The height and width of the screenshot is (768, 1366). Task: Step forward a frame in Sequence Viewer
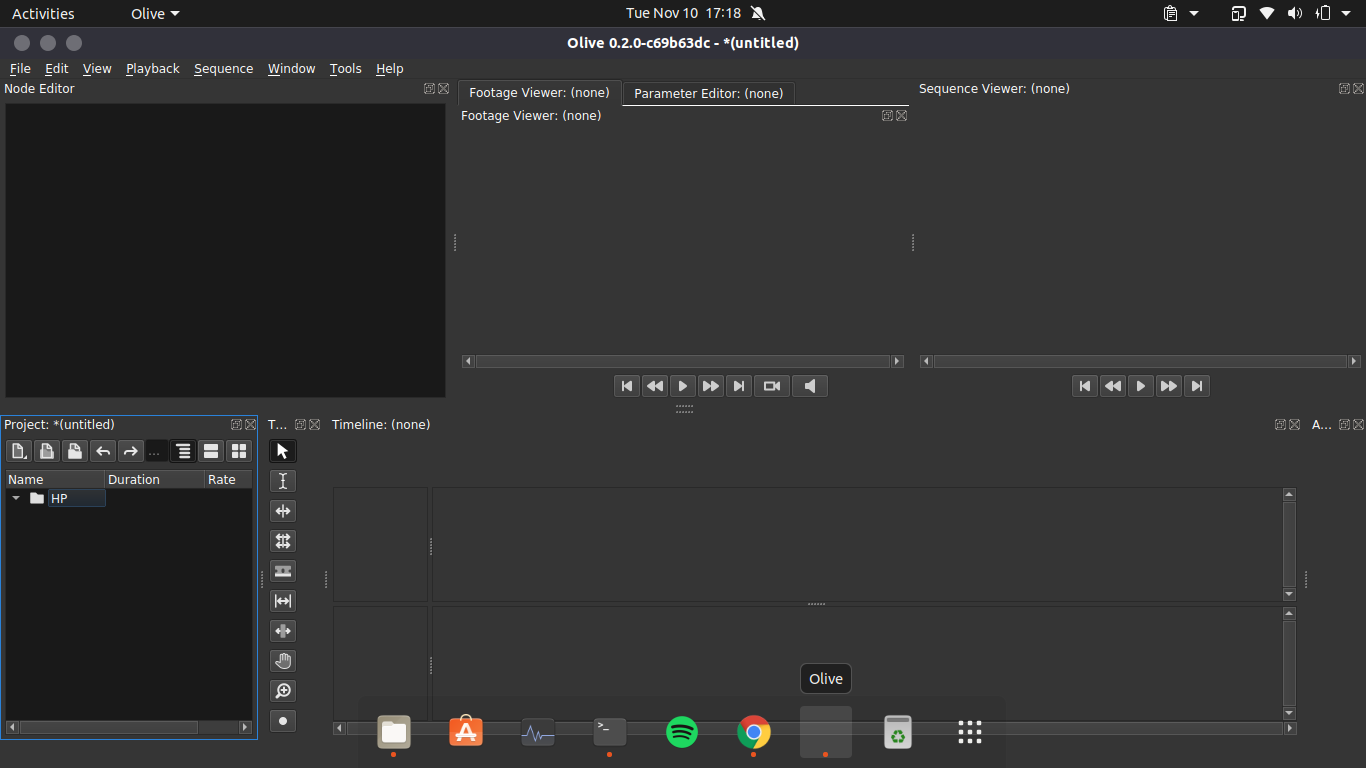pyautogui.click(x=1169, y=386)
